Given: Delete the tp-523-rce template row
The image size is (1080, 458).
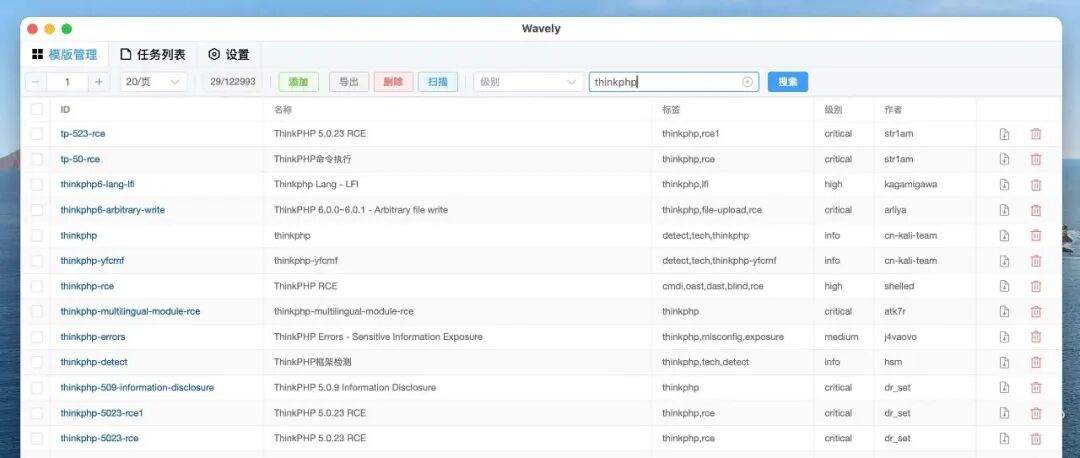Looking at the screenshot, I should tap(1035, 134).
